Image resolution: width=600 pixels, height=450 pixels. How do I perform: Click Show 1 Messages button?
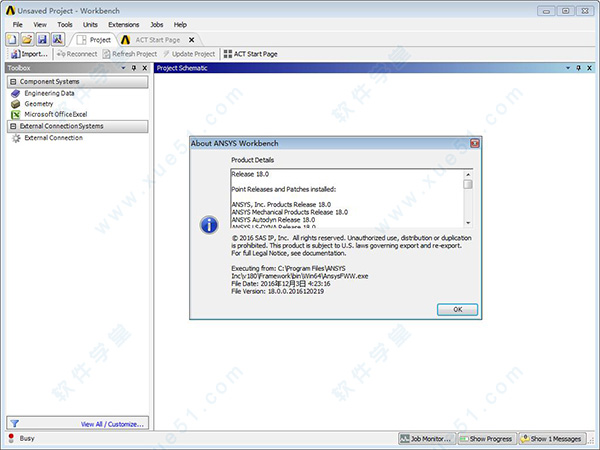[x=552, y=439]
